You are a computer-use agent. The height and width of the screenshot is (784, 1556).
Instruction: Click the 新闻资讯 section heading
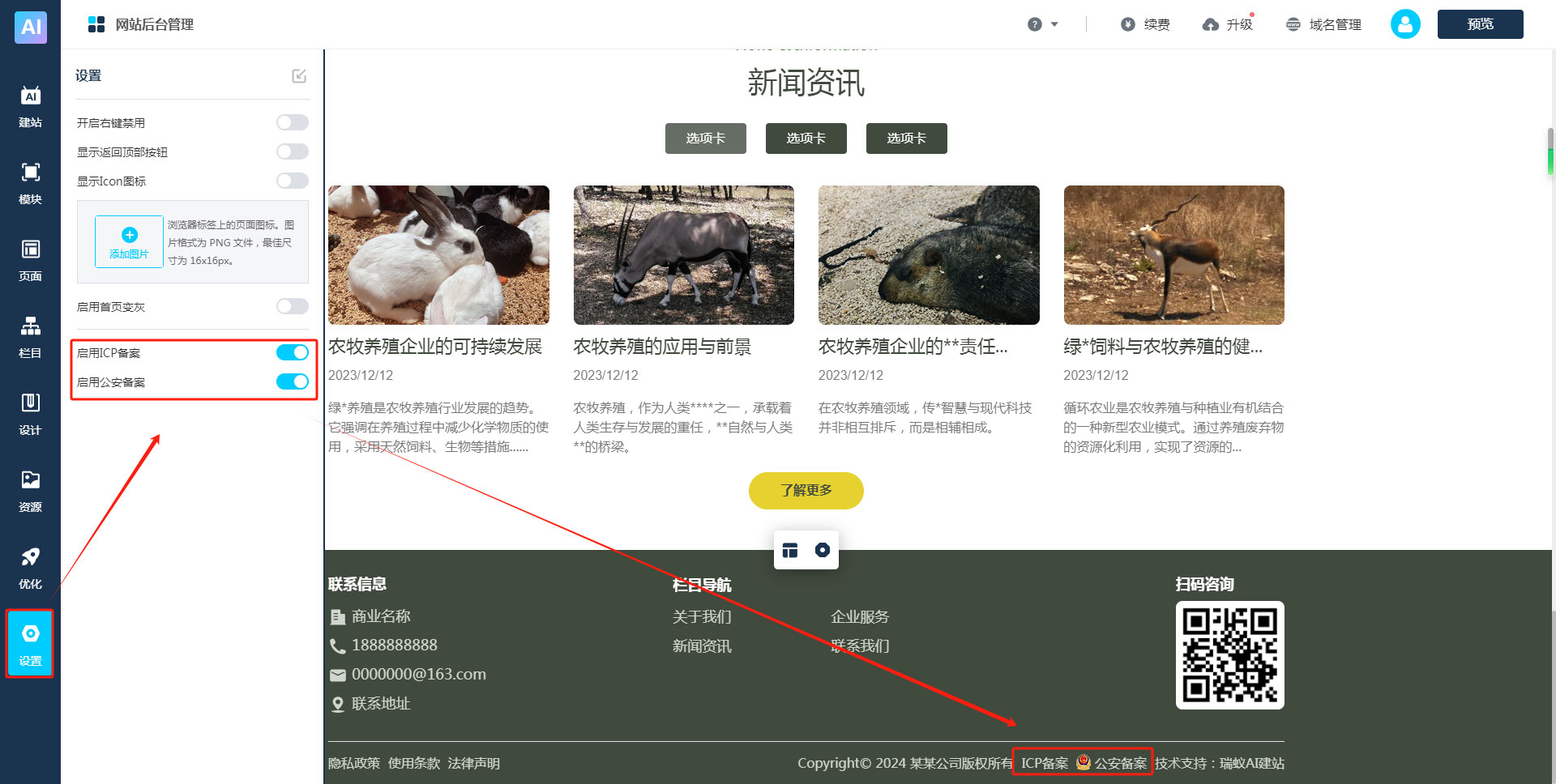(x=806, y=83)
